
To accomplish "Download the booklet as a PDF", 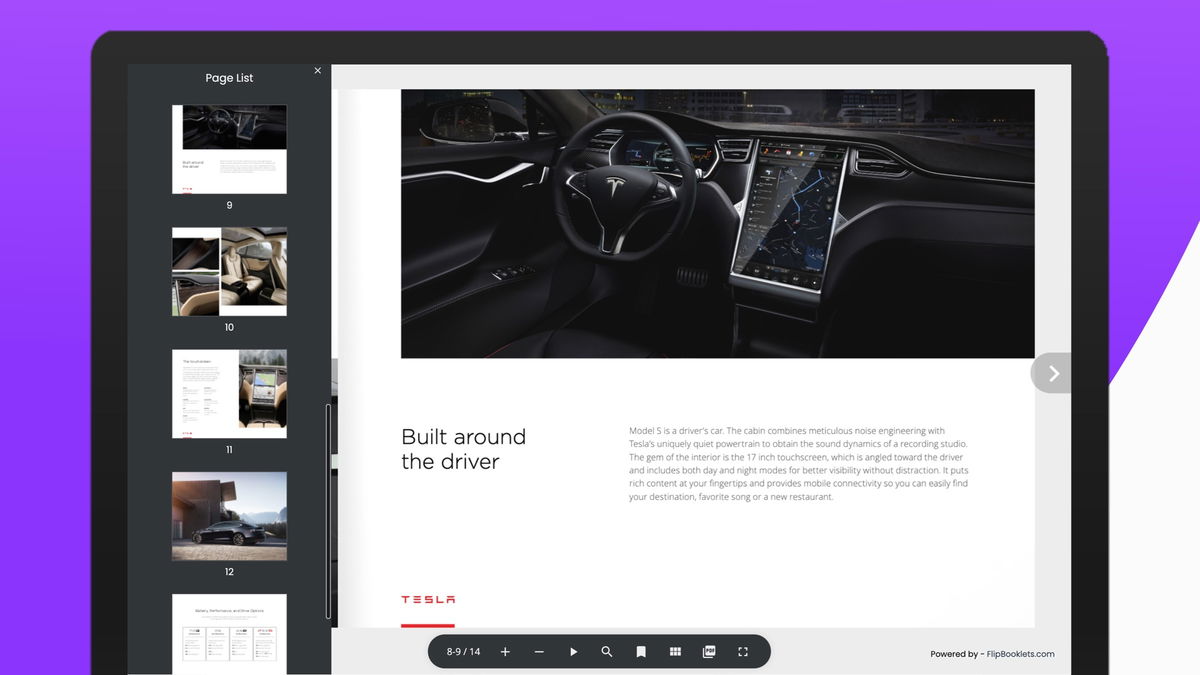I will [x=709, y=651].
